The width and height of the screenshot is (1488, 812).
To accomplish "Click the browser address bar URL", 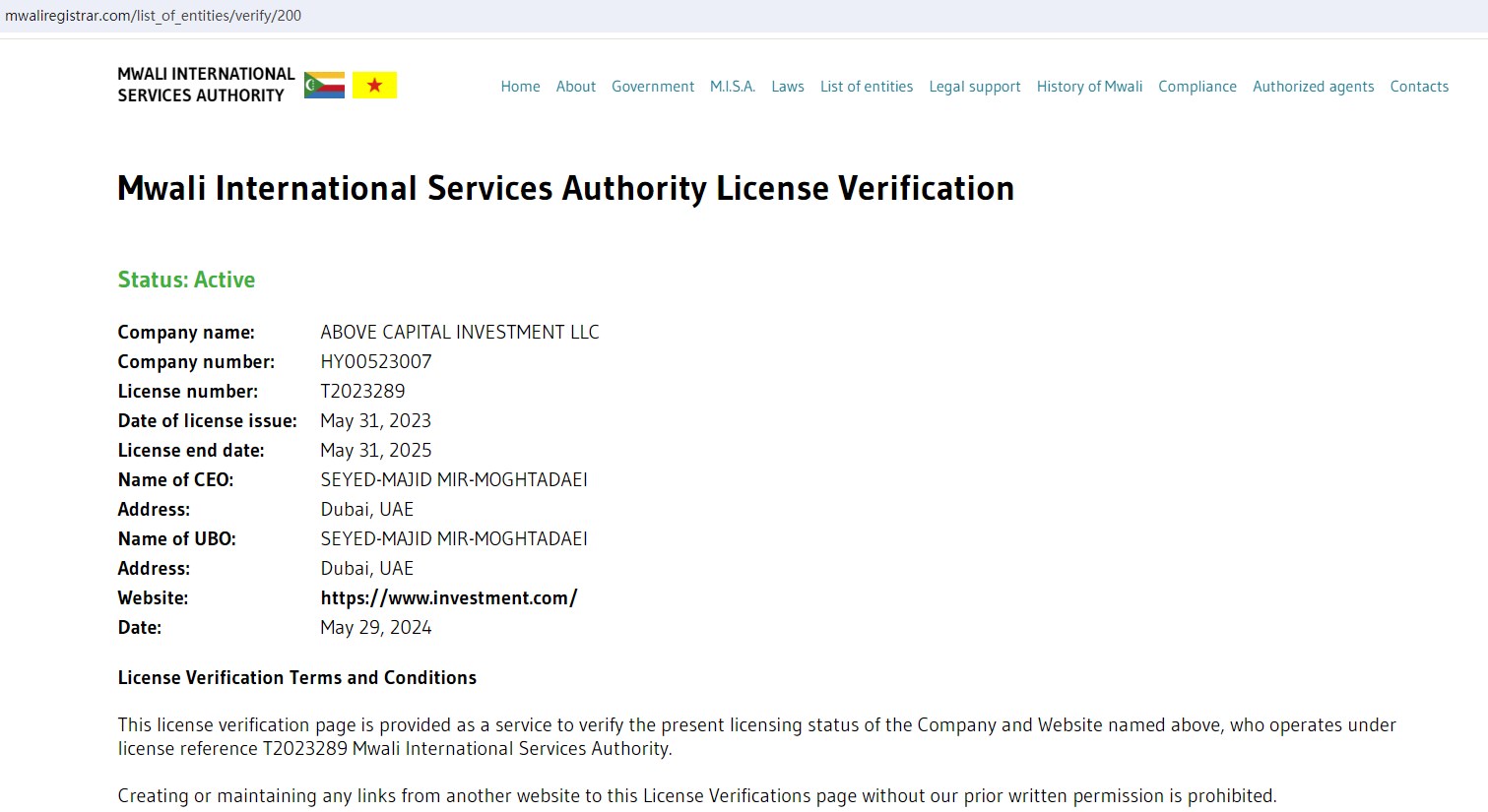I will [x=154, y=16].
